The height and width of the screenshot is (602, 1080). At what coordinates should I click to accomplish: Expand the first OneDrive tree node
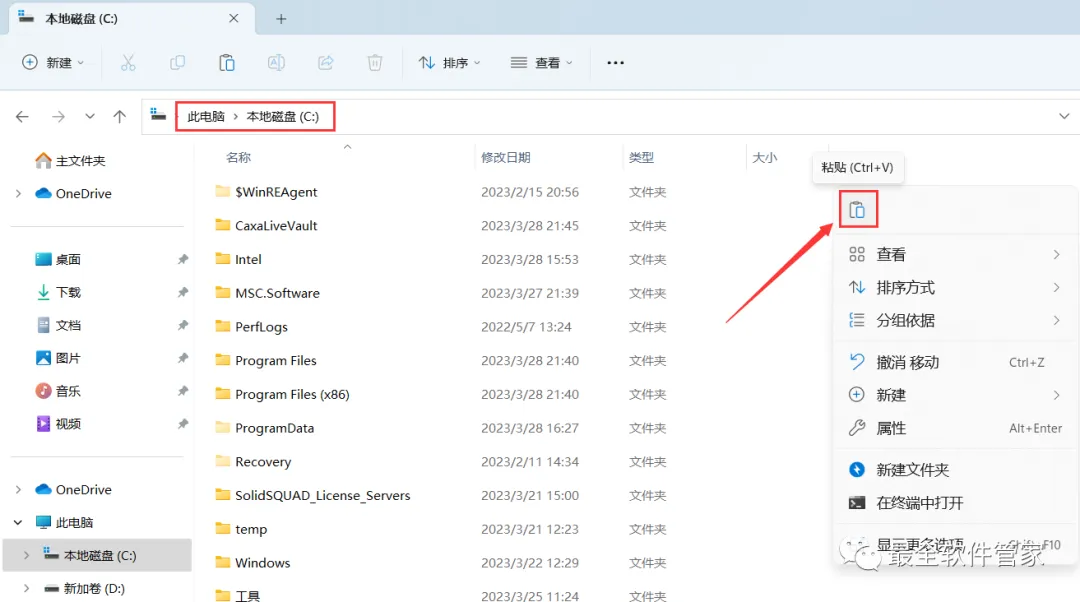pos(19,194)
